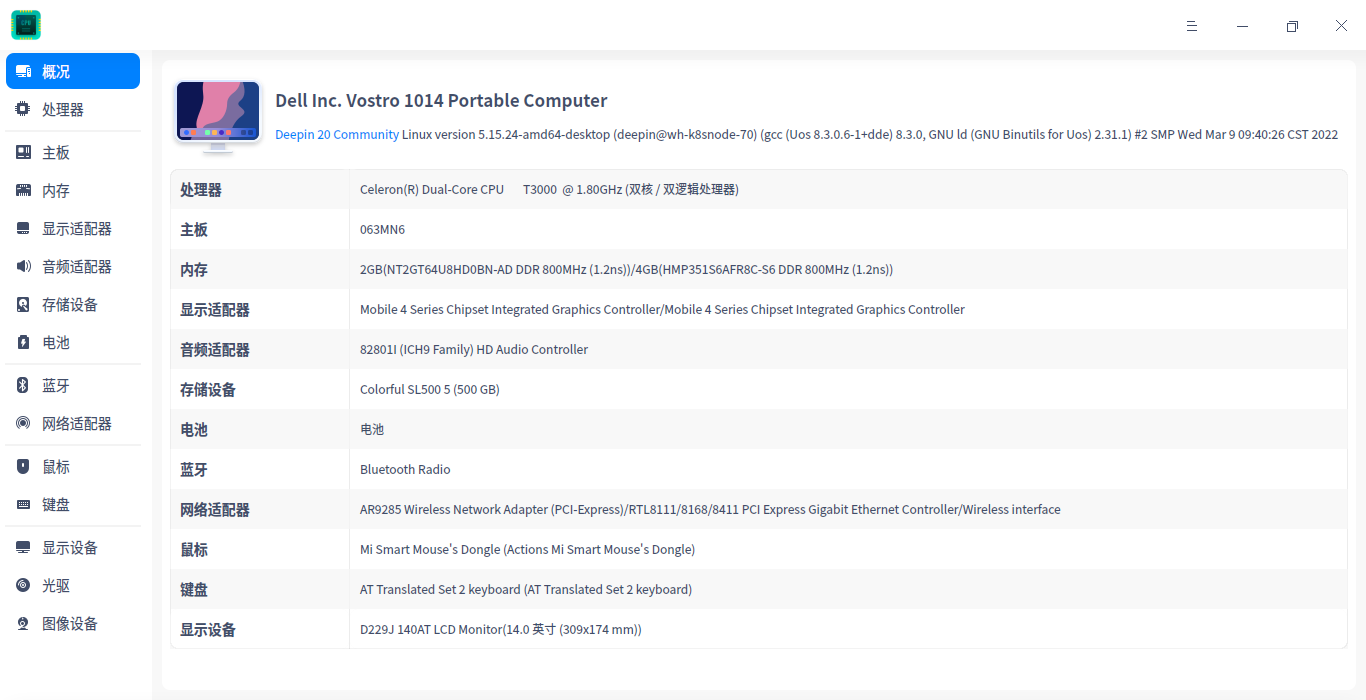Select the 电池 (Battery) sidebar icon
This screenshot has width=1366, height=700.
pos(22,342)
